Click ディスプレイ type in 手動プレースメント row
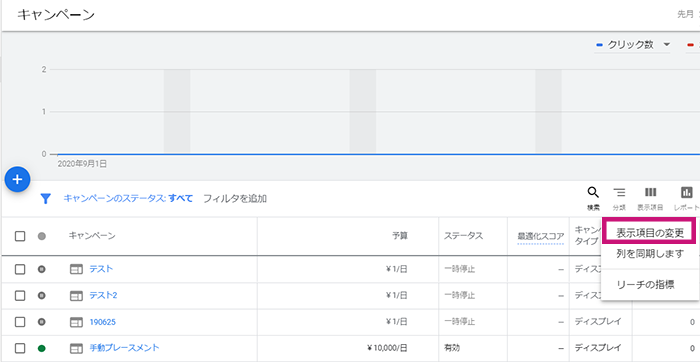The image size is (700, 362). (x=597, y=348)
